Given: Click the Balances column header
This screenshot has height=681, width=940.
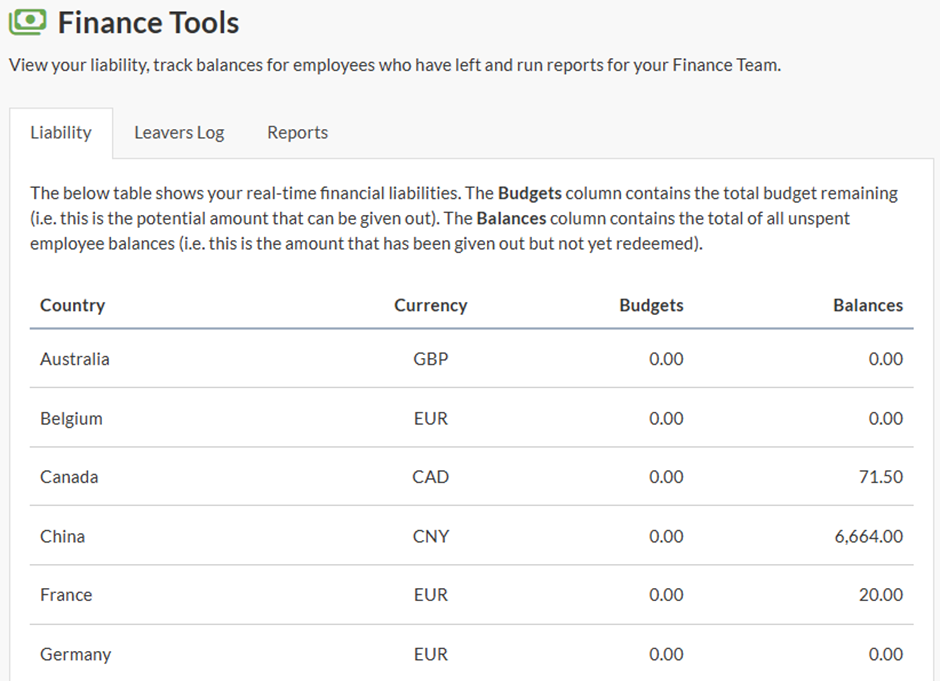Looking at the screenshot, I should pos(867,306).
